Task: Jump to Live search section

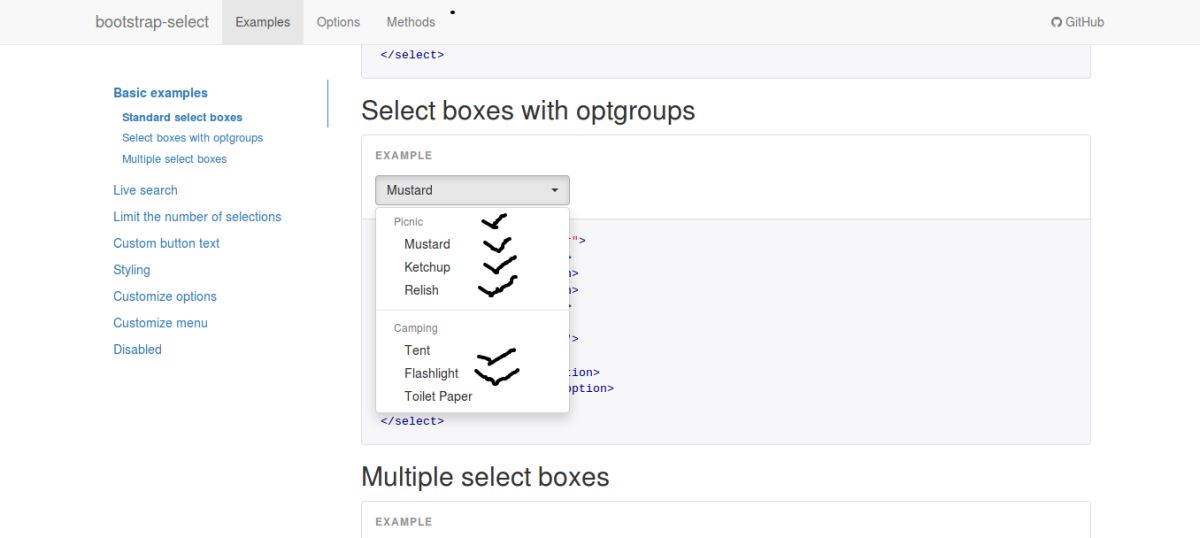Action: [x=145, y=190]
